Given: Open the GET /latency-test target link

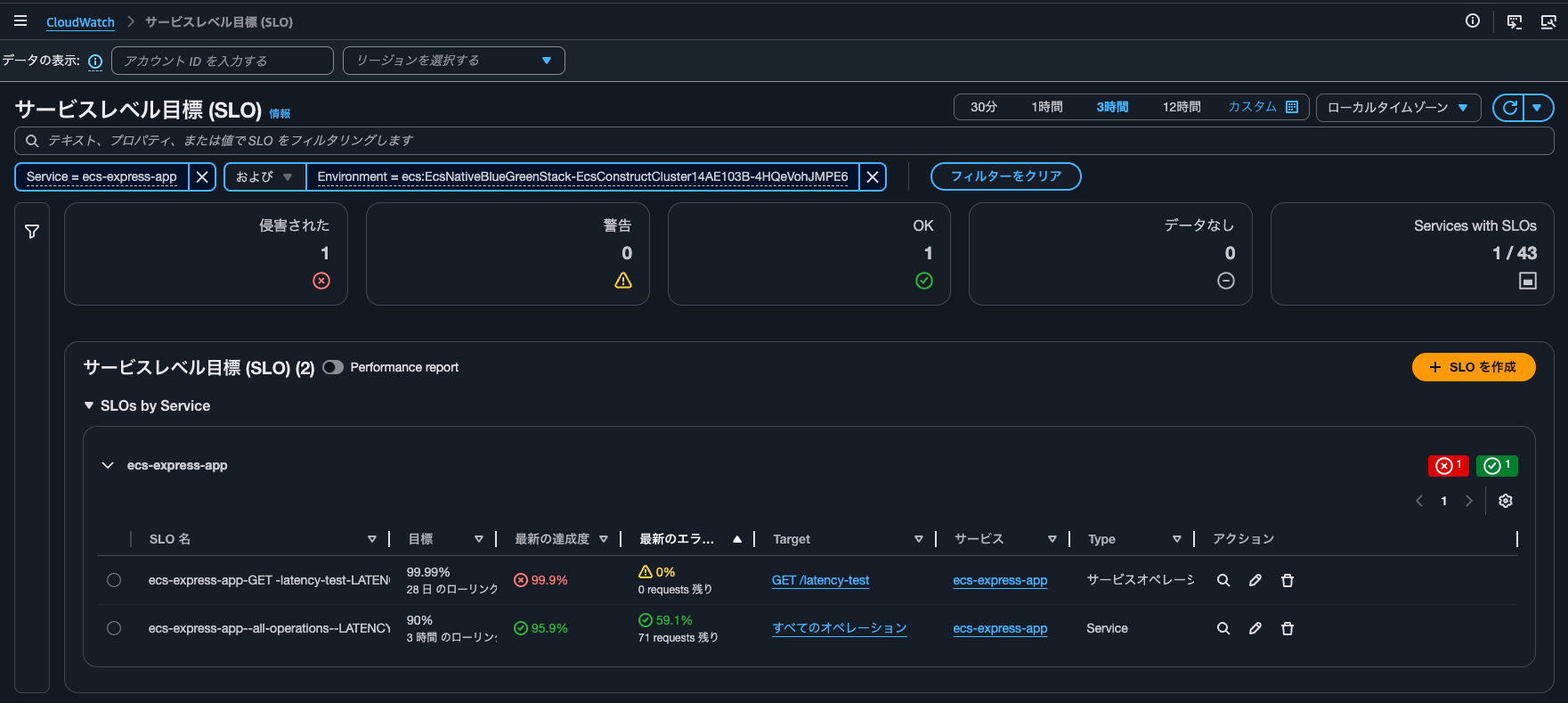Looking at the screenshot, I should [820, 580].
